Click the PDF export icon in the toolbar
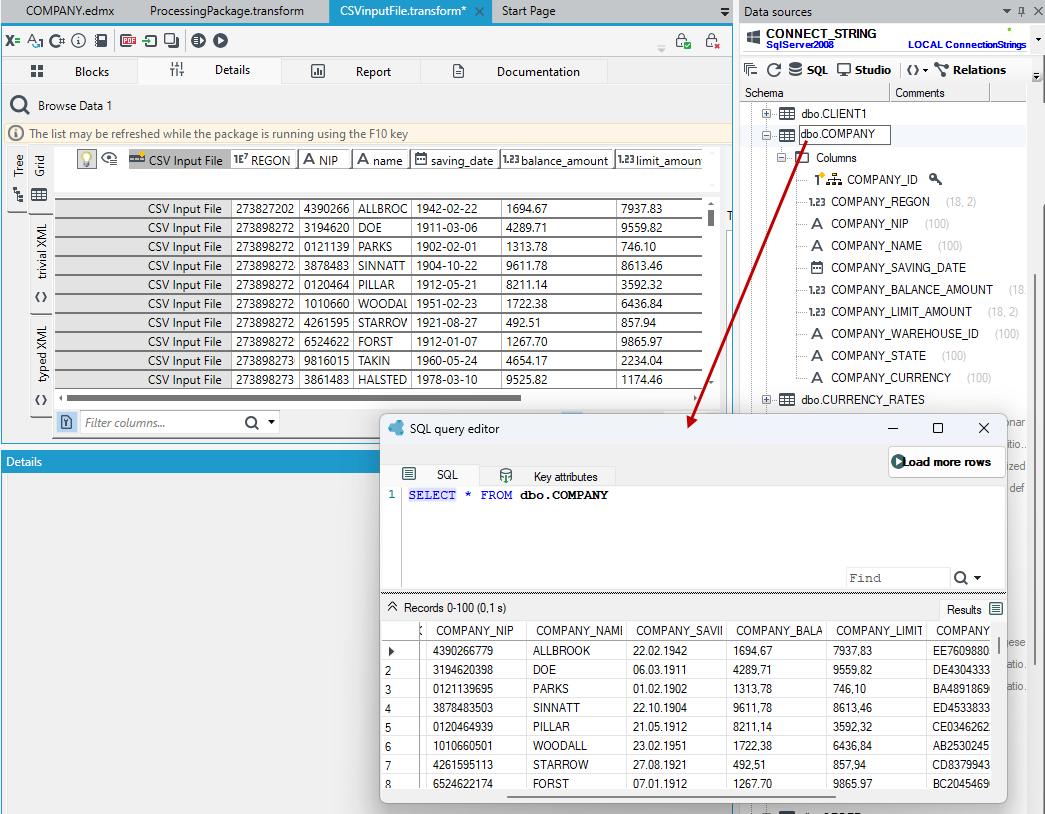The width and height of the screenshot is (1045, 814). tap(128, 41)
